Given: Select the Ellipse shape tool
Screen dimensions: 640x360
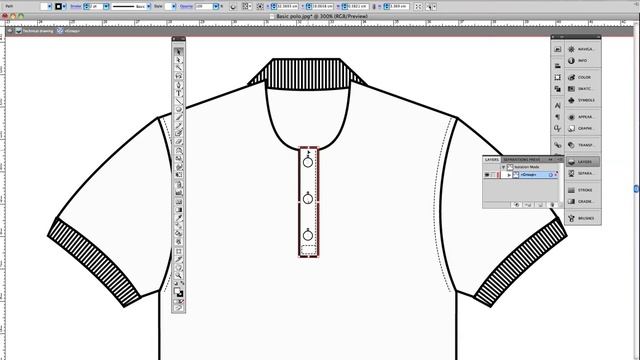Looking at the screenshot, I should (x=178, y=110).
